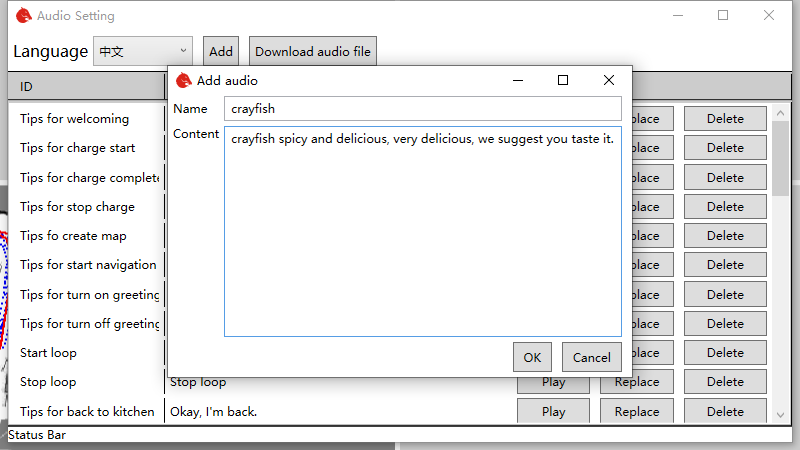Cancel the Add audio dialog
This screenshot has width=800, height=450.
click(x=591, y=357)
